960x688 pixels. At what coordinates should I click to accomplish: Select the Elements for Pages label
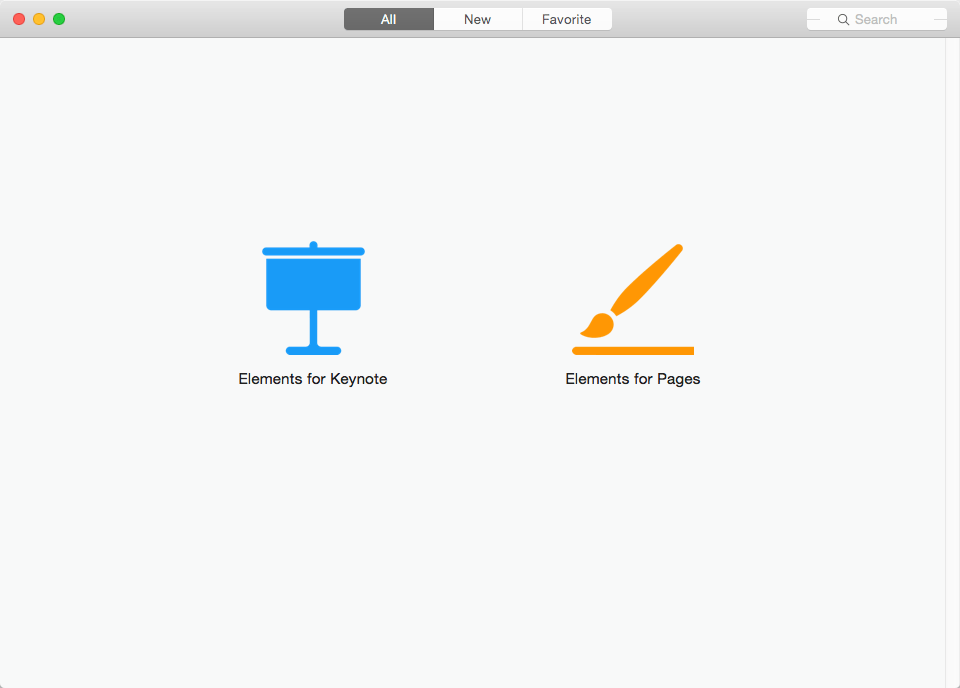click(x=632, y=380)
